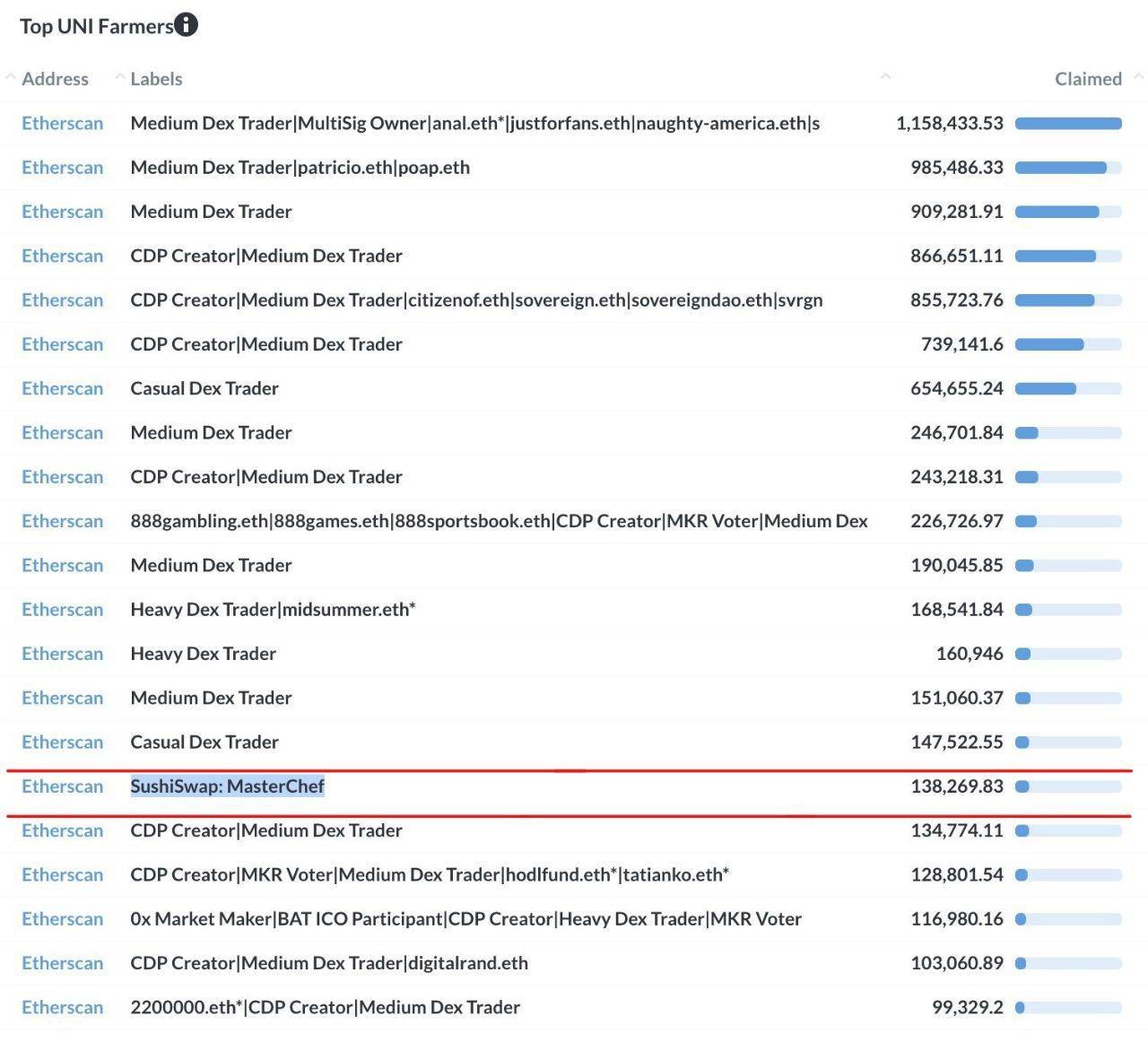The height and width of the screenshot is (1042, 1148).
Task: Click the info icon beside Top UNI Farmers
Action: (x=186, y=25)
